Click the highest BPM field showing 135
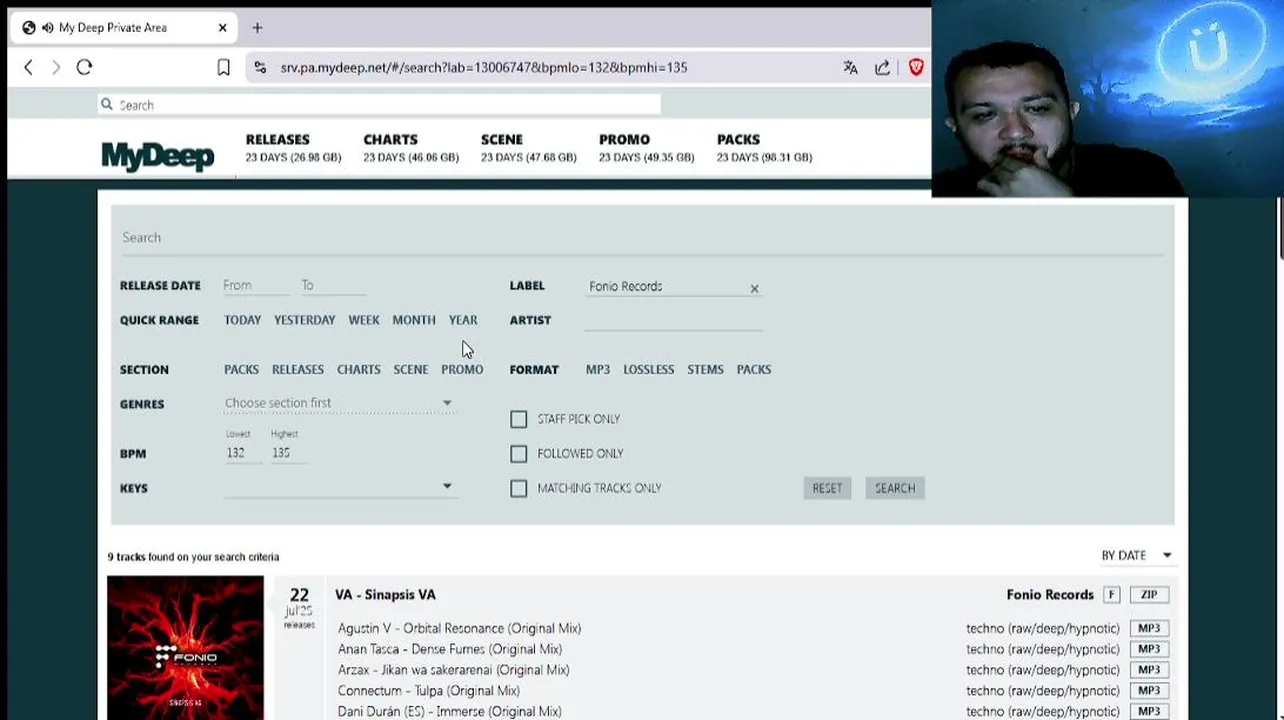1284x720 pixels. 289,453
